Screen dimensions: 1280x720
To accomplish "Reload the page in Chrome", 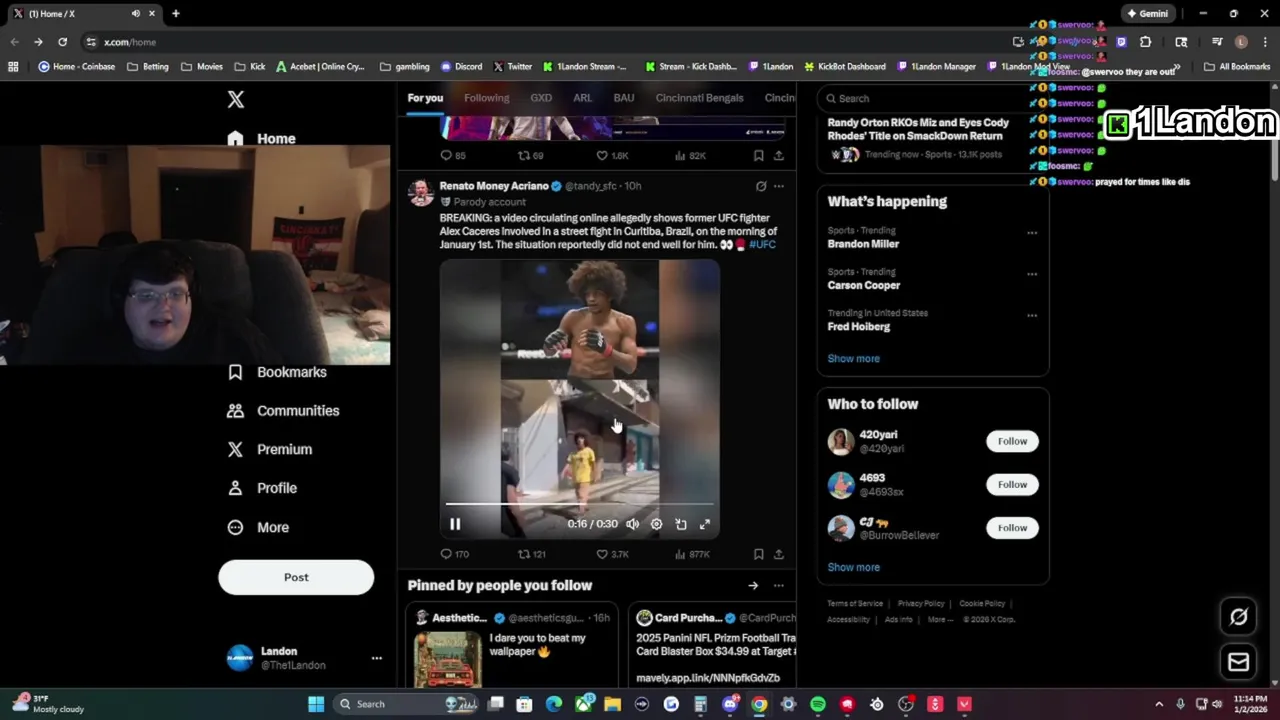I will coord(62,42).
